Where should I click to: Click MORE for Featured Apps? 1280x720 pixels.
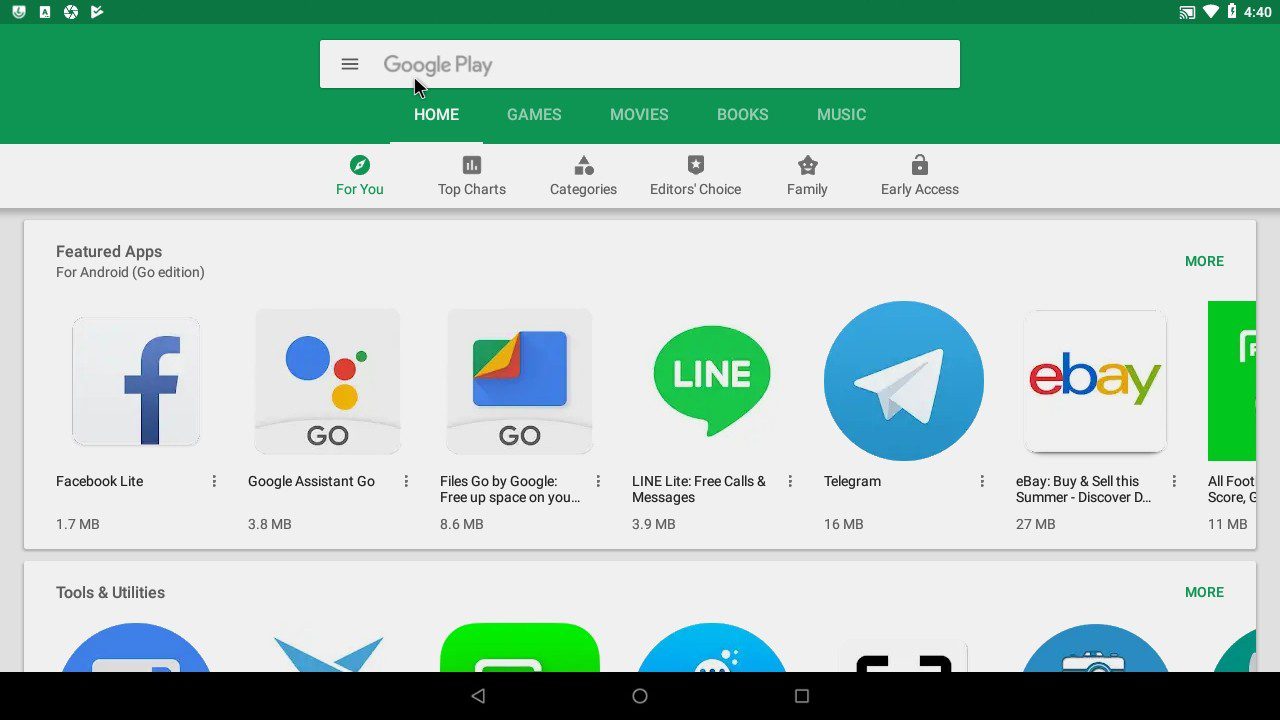[x=1204, y=261]
